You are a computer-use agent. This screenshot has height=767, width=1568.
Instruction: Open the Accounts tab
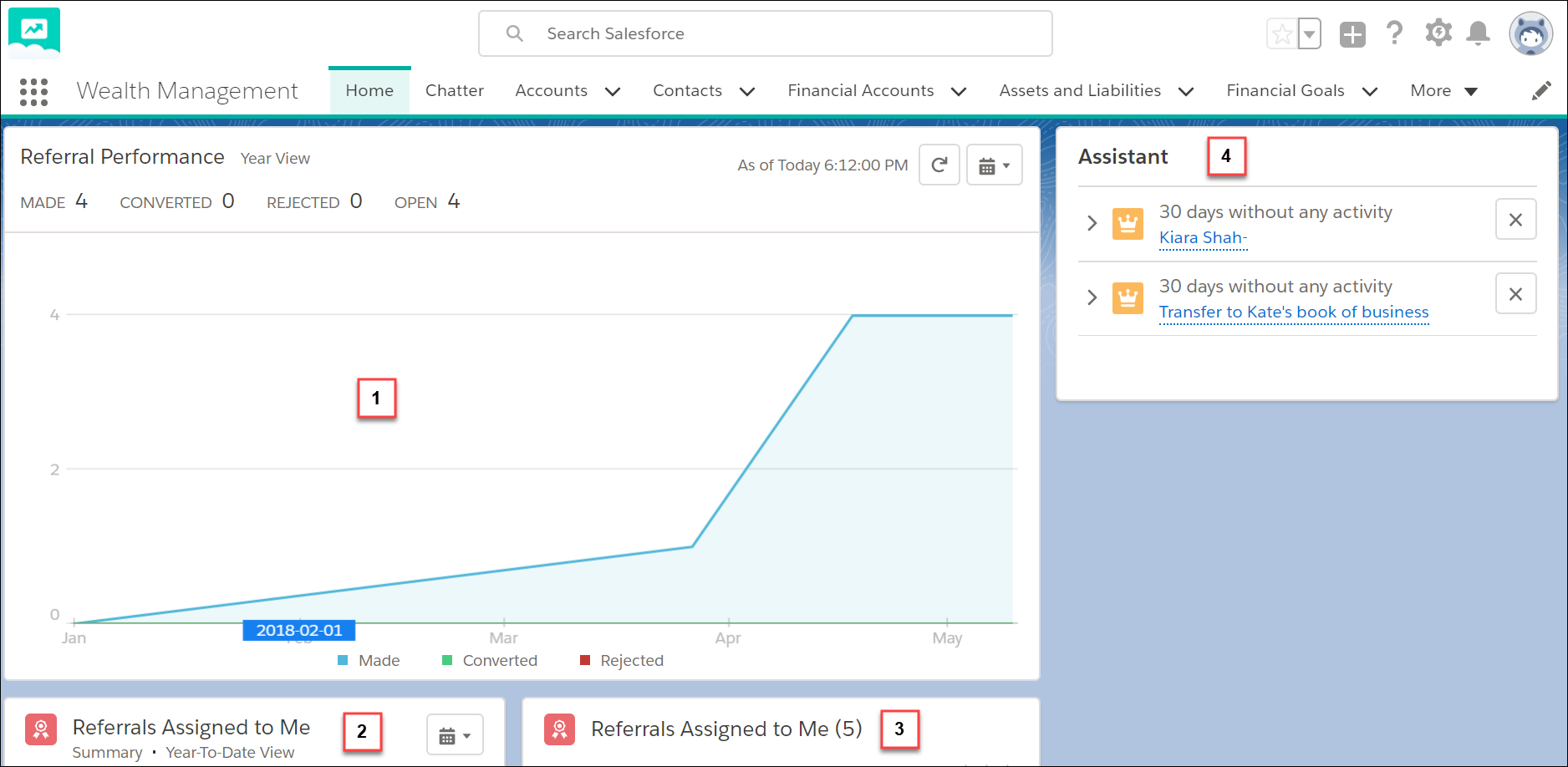pos(552,90)
